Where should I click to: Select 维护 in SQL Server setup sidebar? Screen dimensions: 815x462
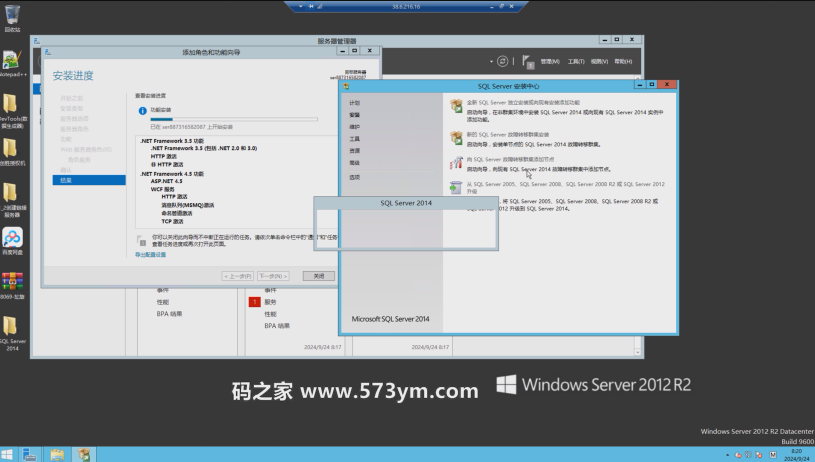(354, 127)
